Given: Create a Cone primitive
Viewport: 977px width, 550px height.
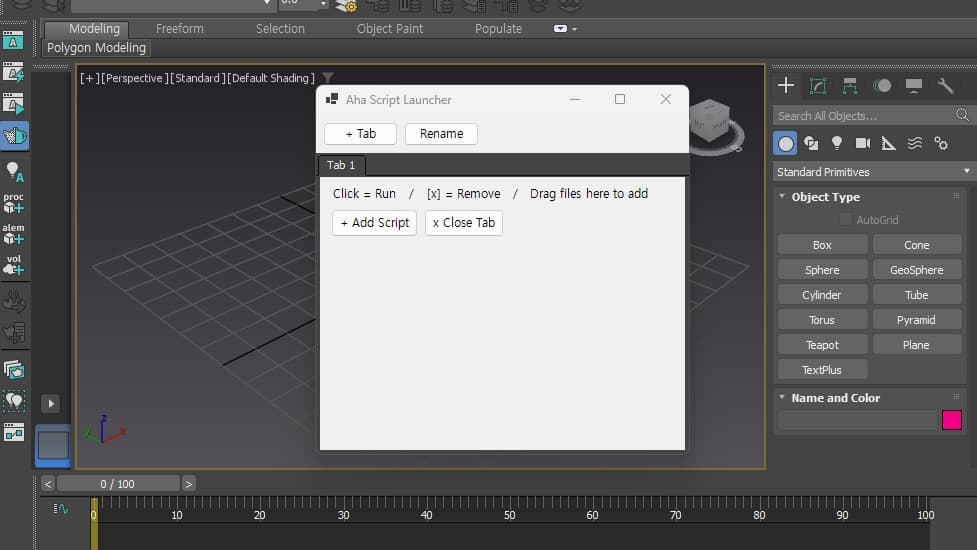Looking at the screenshot, I should (917, 245).
